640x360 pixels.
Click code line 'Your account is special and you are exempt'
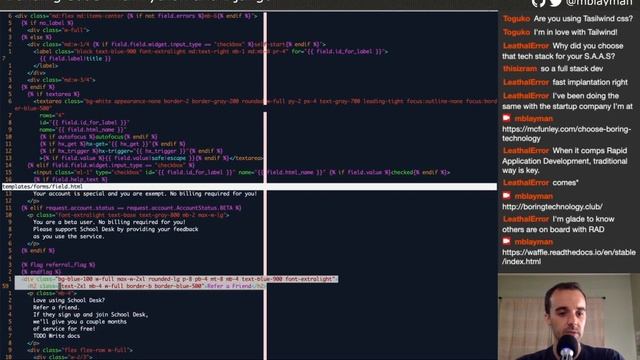145,194
